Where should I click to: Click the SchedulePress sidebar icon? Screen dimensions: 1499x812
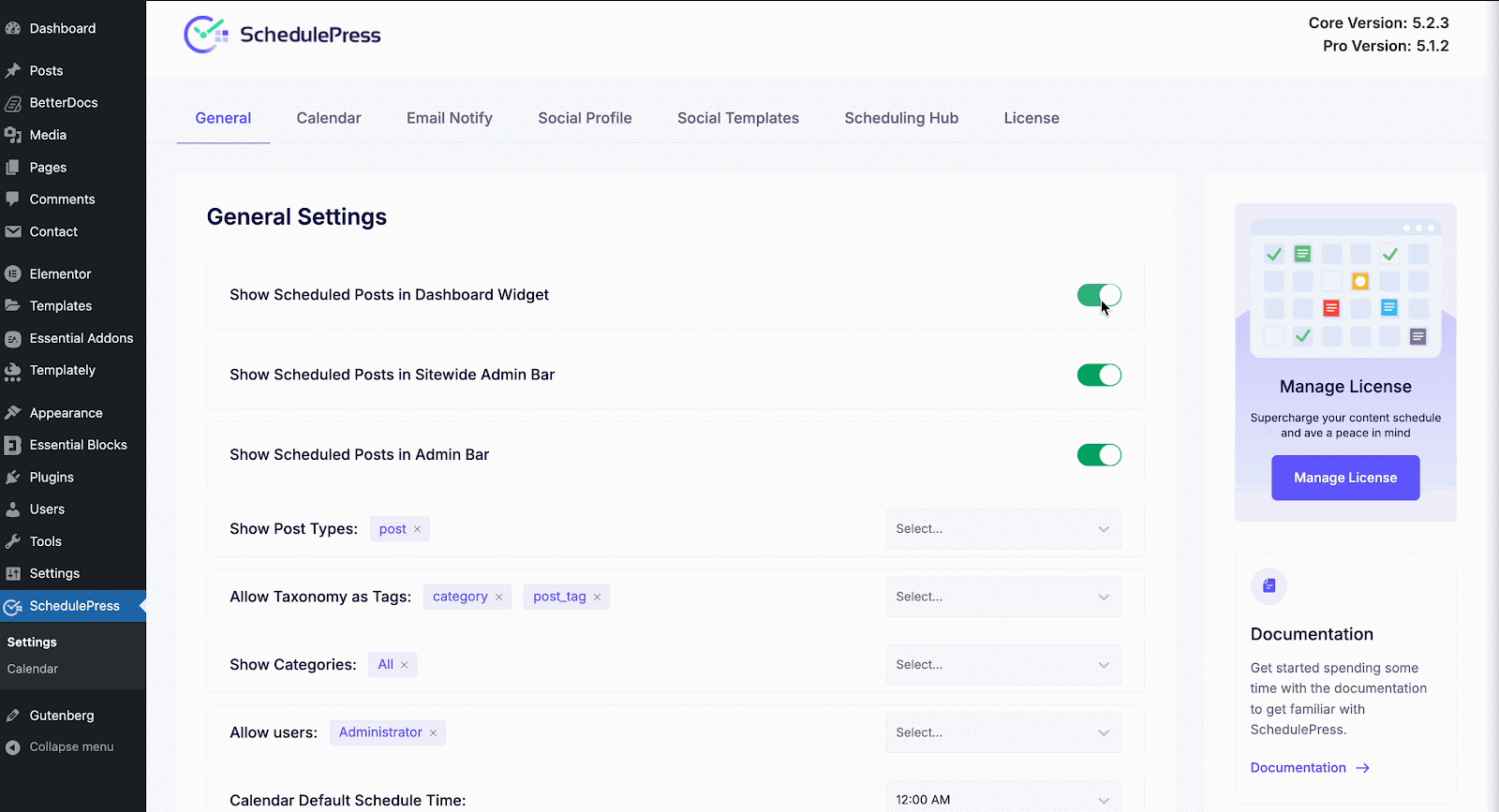(x=13, y=607)
